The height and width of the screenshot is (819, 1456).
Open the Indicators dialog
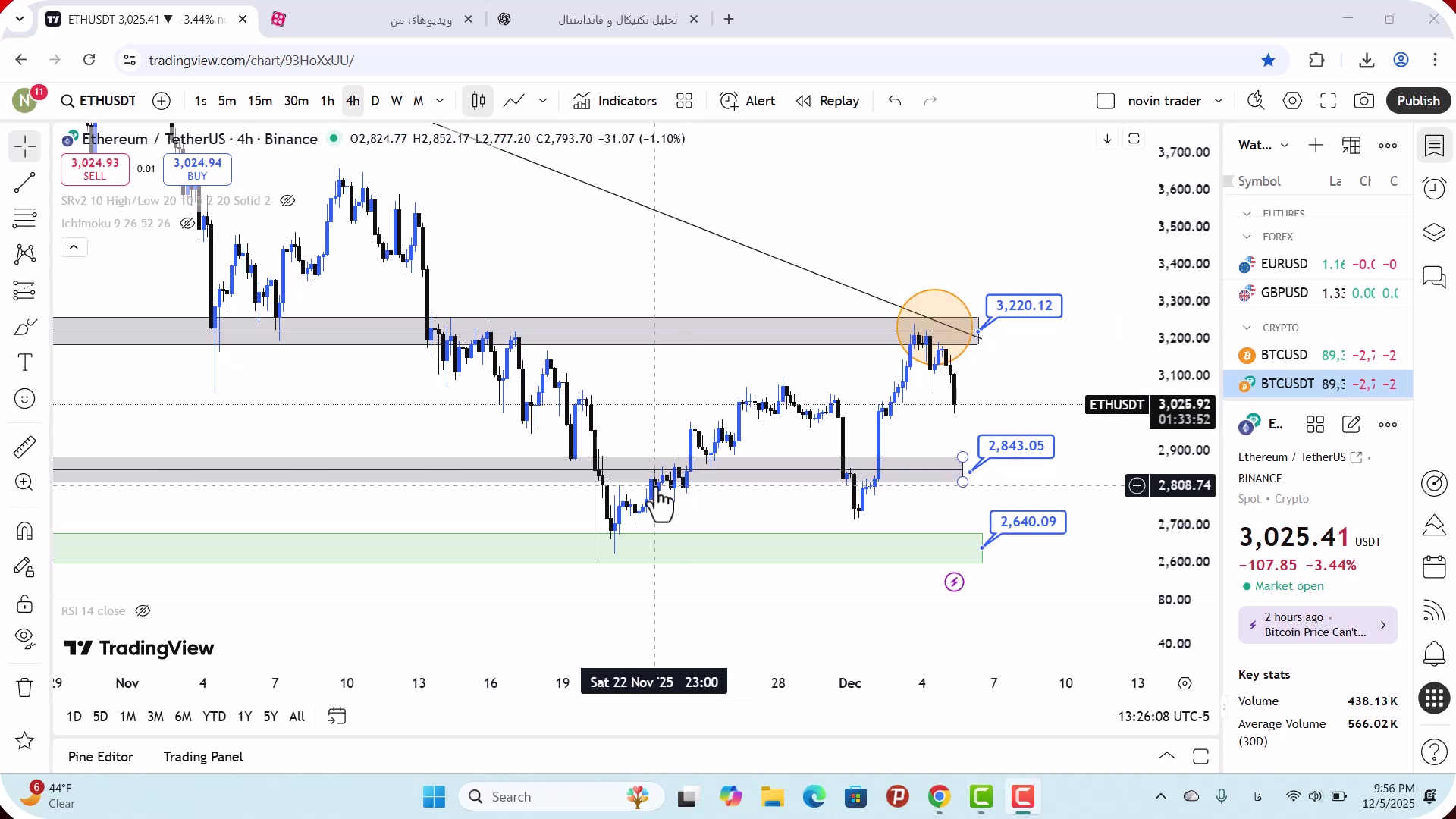click(615, 101)
